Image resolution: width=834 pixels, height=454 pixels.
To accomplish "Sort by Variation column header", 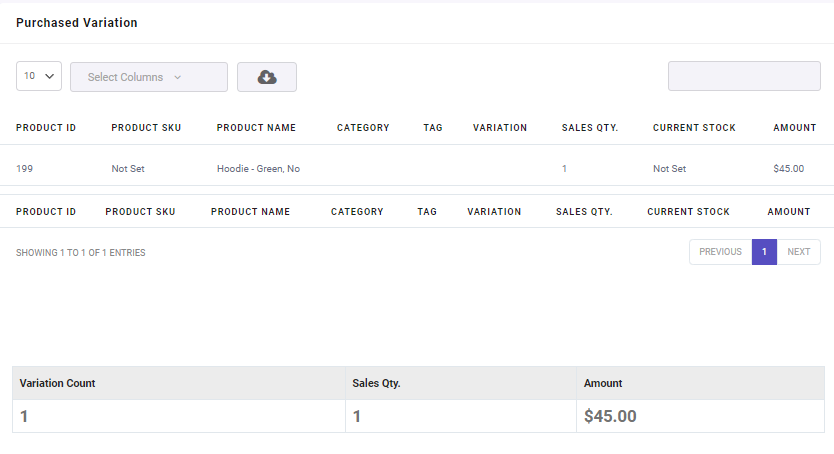I will (500, 128).
